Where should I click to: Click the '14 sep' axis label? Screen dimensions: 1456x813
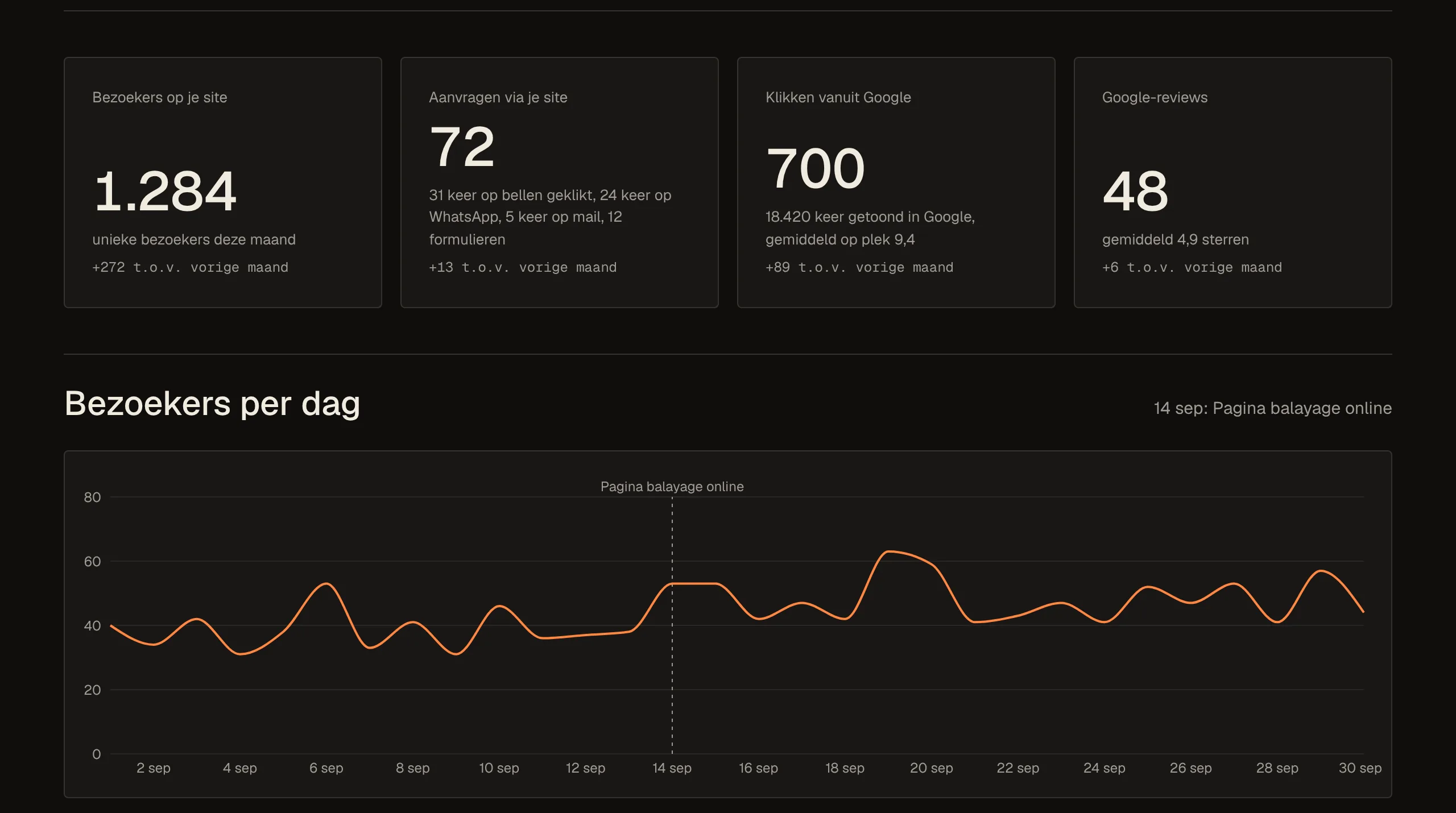pyautogui.click(x=672, y=768)
